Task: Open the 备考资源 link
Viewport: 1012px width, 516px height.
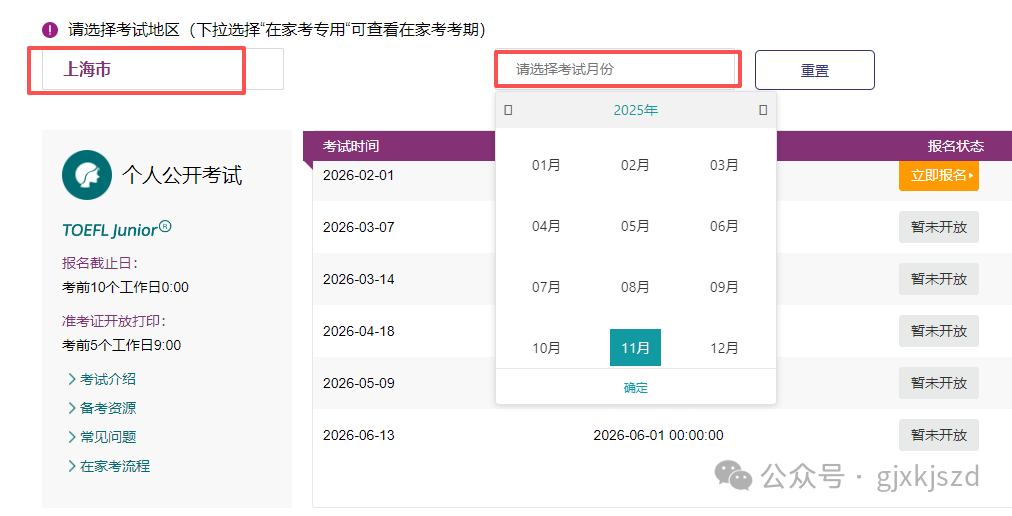Action: point(107,408)
